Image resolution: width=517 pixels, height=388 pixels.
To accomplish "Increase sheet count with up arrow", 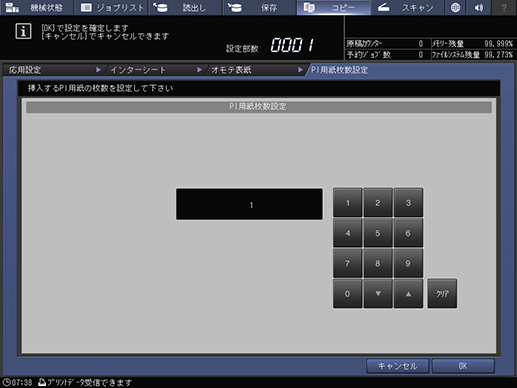I will [408, 294].
